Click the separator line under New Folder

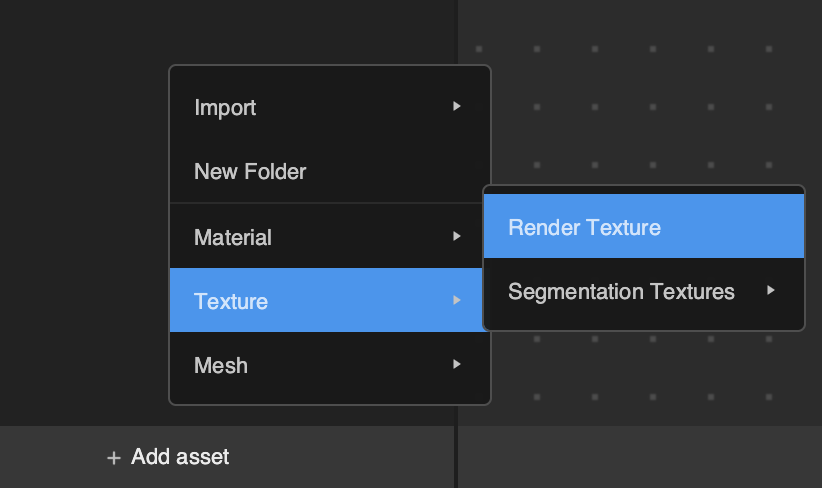coord(330,203)
